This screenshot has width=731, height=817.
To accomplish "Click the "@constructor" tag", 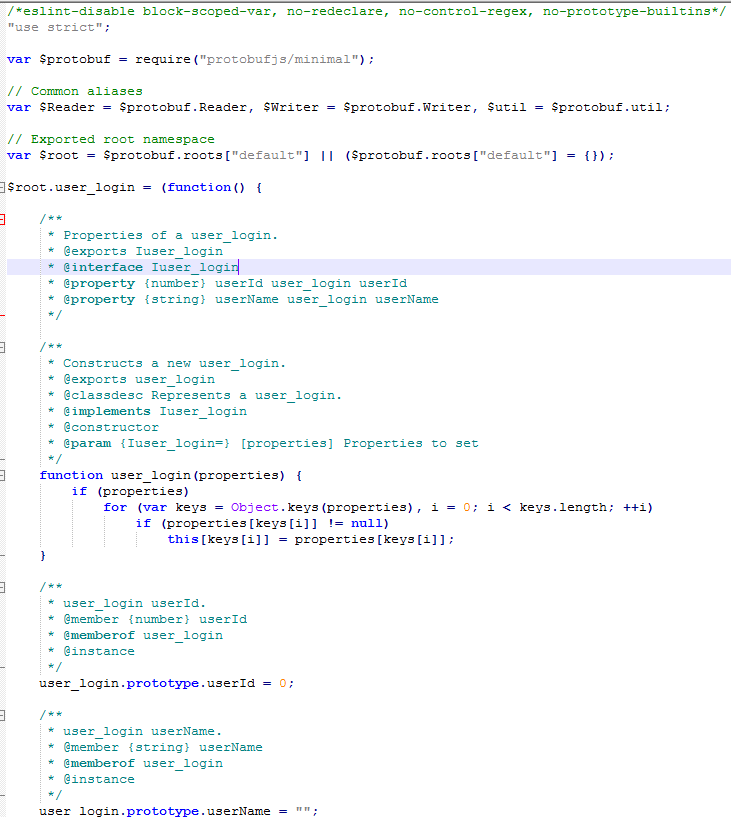I will pyautogui.click(x=111, y=427).
